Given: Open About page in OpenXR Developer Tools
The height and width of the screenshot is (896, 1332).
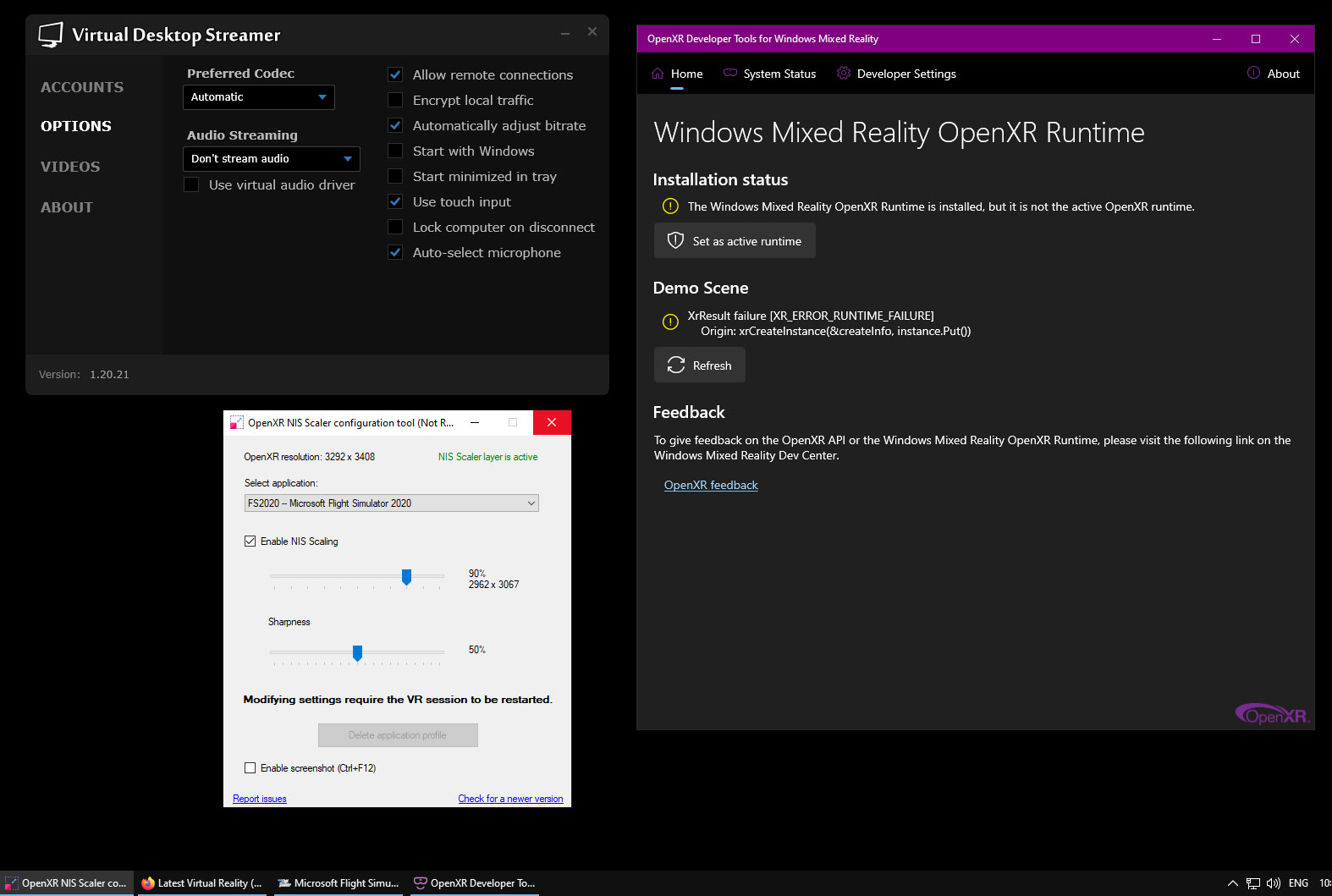Looking at the screenshot, I should click(1274, 74).
